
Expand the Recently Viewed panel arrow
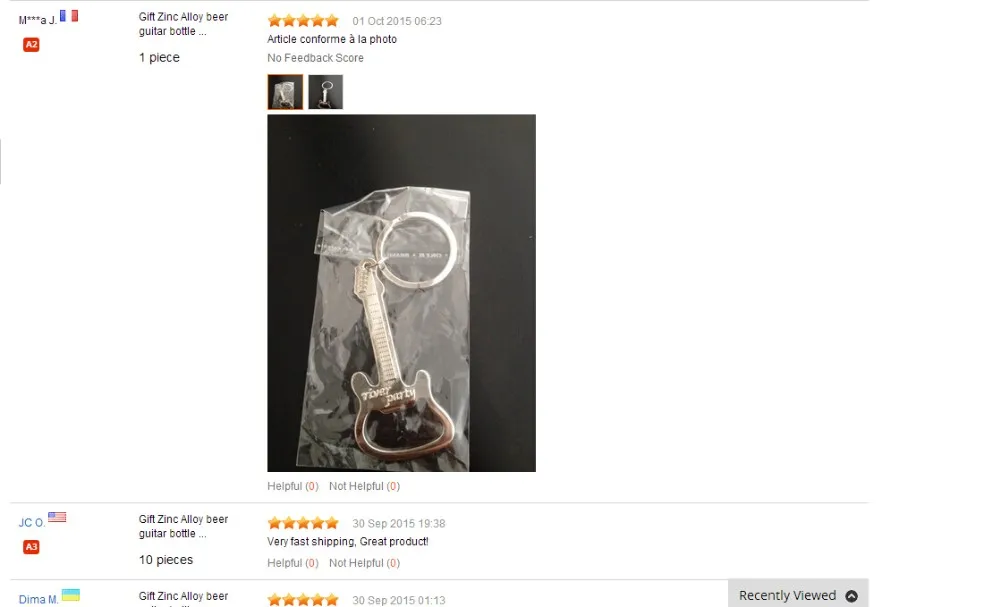851,596
